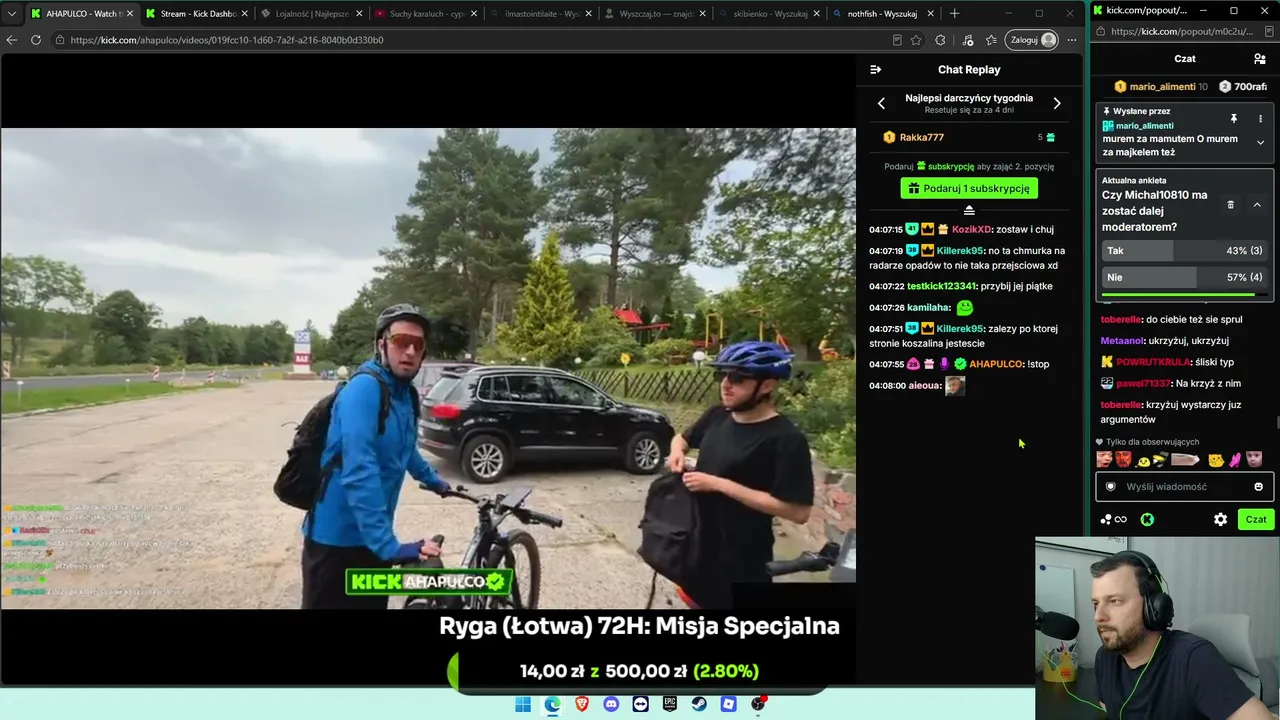1280x720 pixels.
Task: Show next leaderboard with right chevron
Action: pyautogui.click(x=1057, y=103)
